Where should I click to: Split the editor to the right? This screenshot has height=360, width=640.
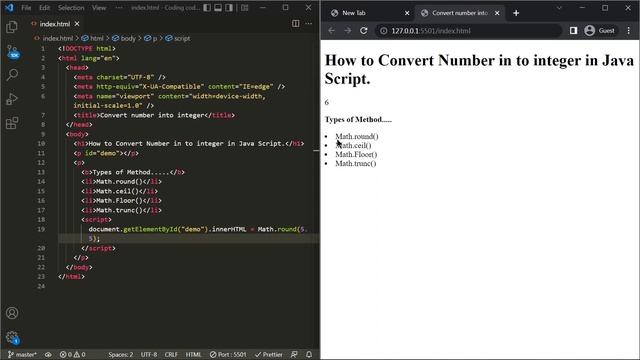tap(296, 24)
